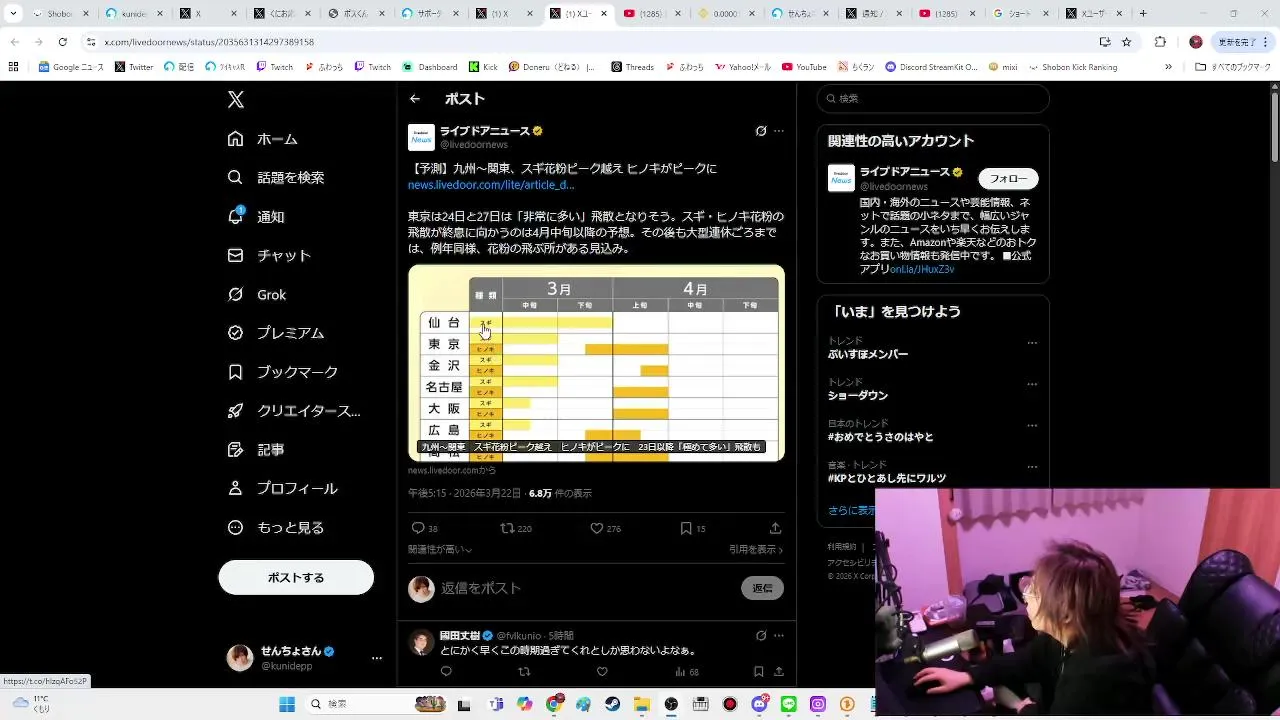The width and height of the screenshot is (1280, 720).
Task: Open the onl.la/JHuxZ3v link
Action: coord(922,269)
